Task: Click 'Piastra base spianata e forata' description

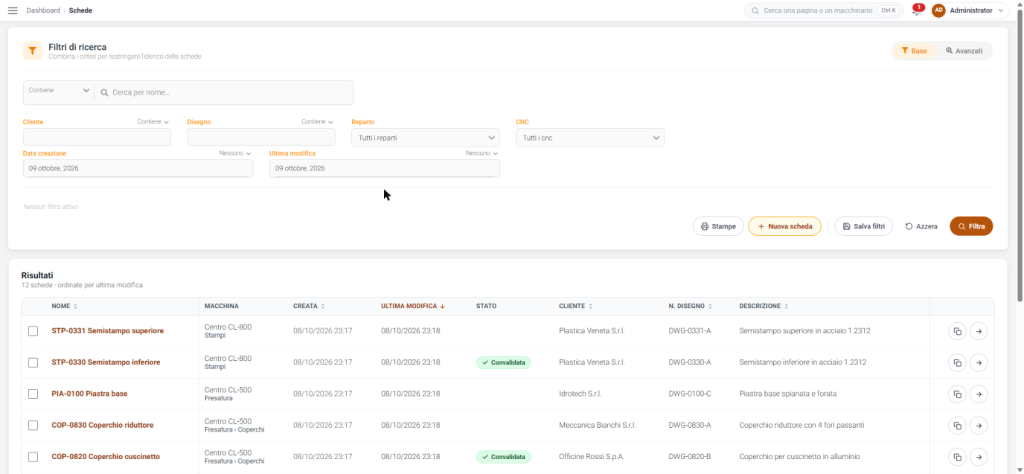Action: [x=788, y=394]
